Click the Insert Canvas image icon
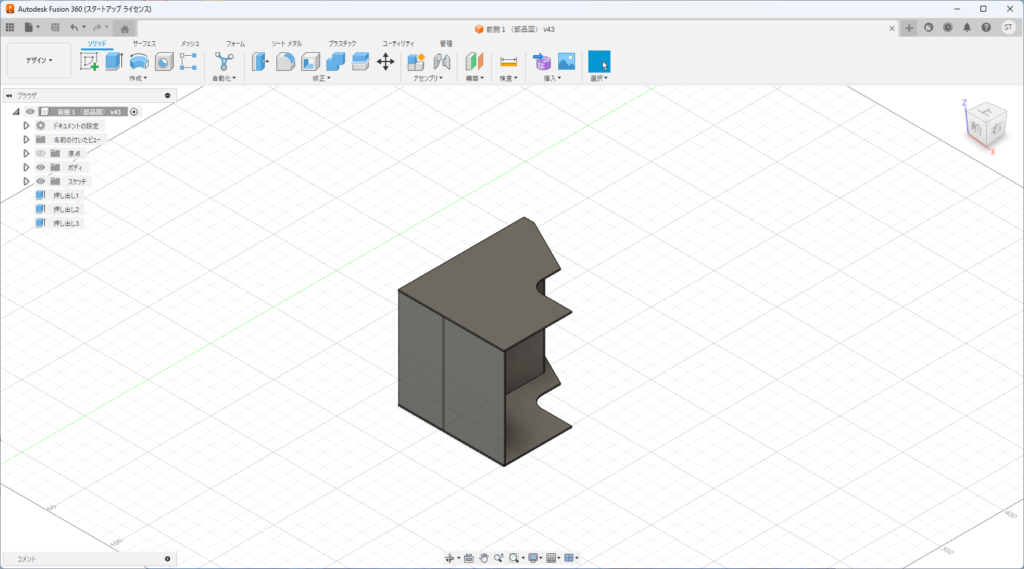Image resolution: width=1024 pixels, height=569 pixels. (566, 61)
